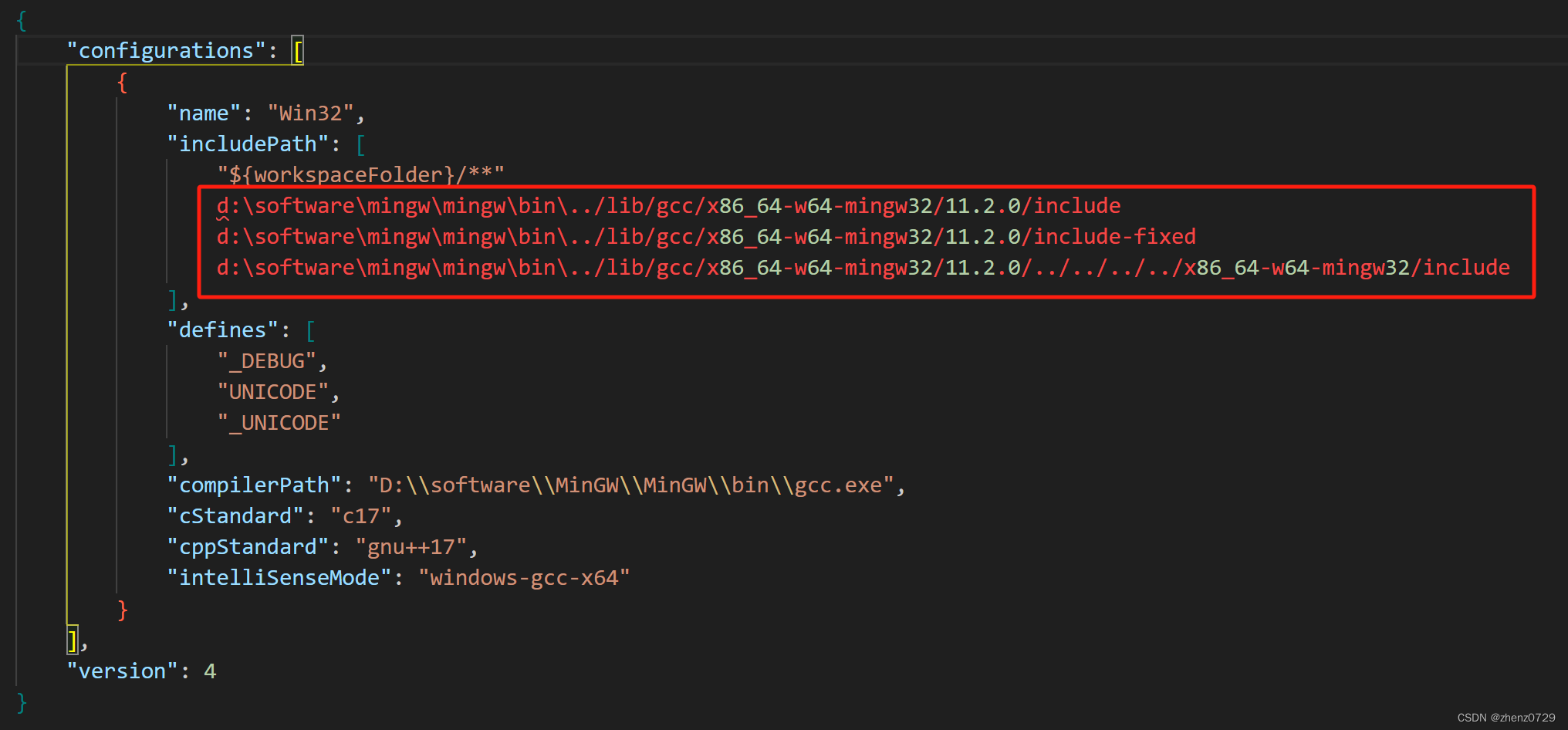Click the "includePath" key

[248, 144]
